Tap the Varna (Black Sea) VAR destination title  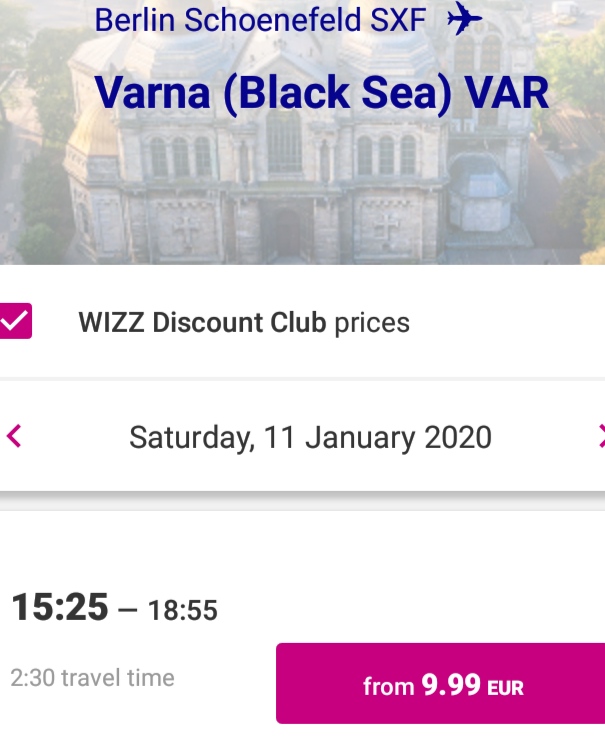pos(322,93)
